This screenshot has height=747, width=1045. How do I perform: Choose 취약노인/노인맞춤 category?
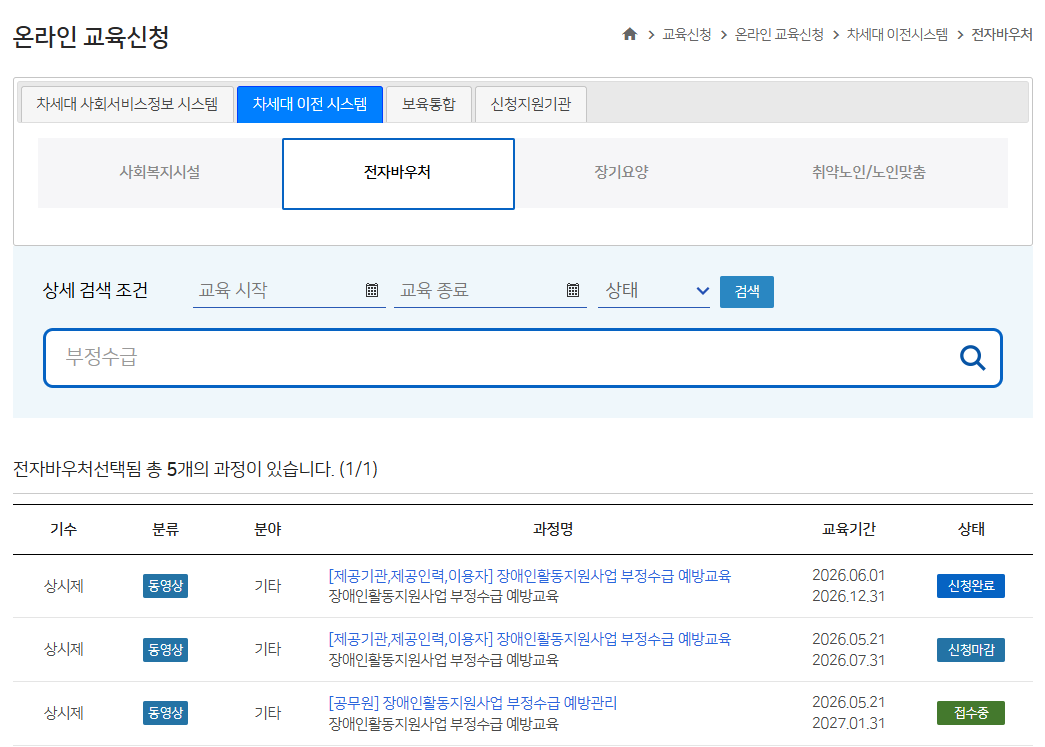(x=868, y=173)
